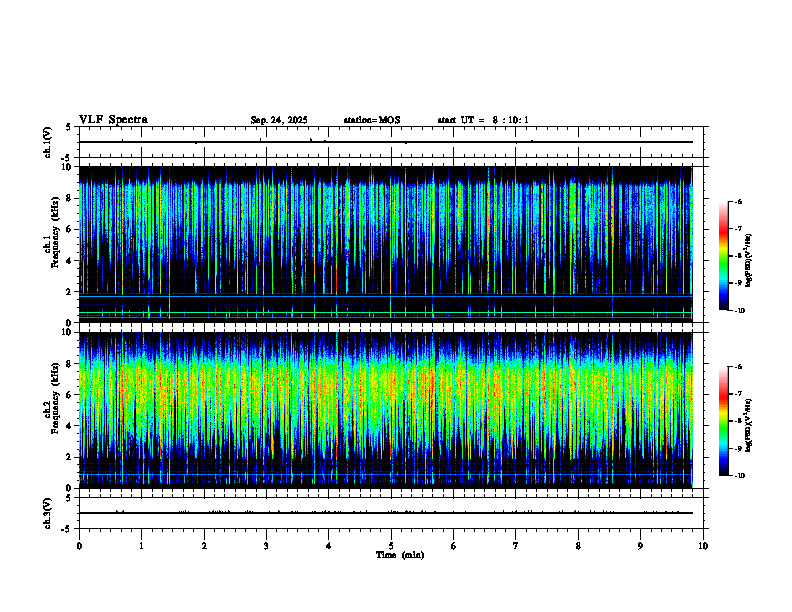Click the ch.1 frequency axis '2' tick label
The height and width of the screenshot is (612, 792).
71,292
